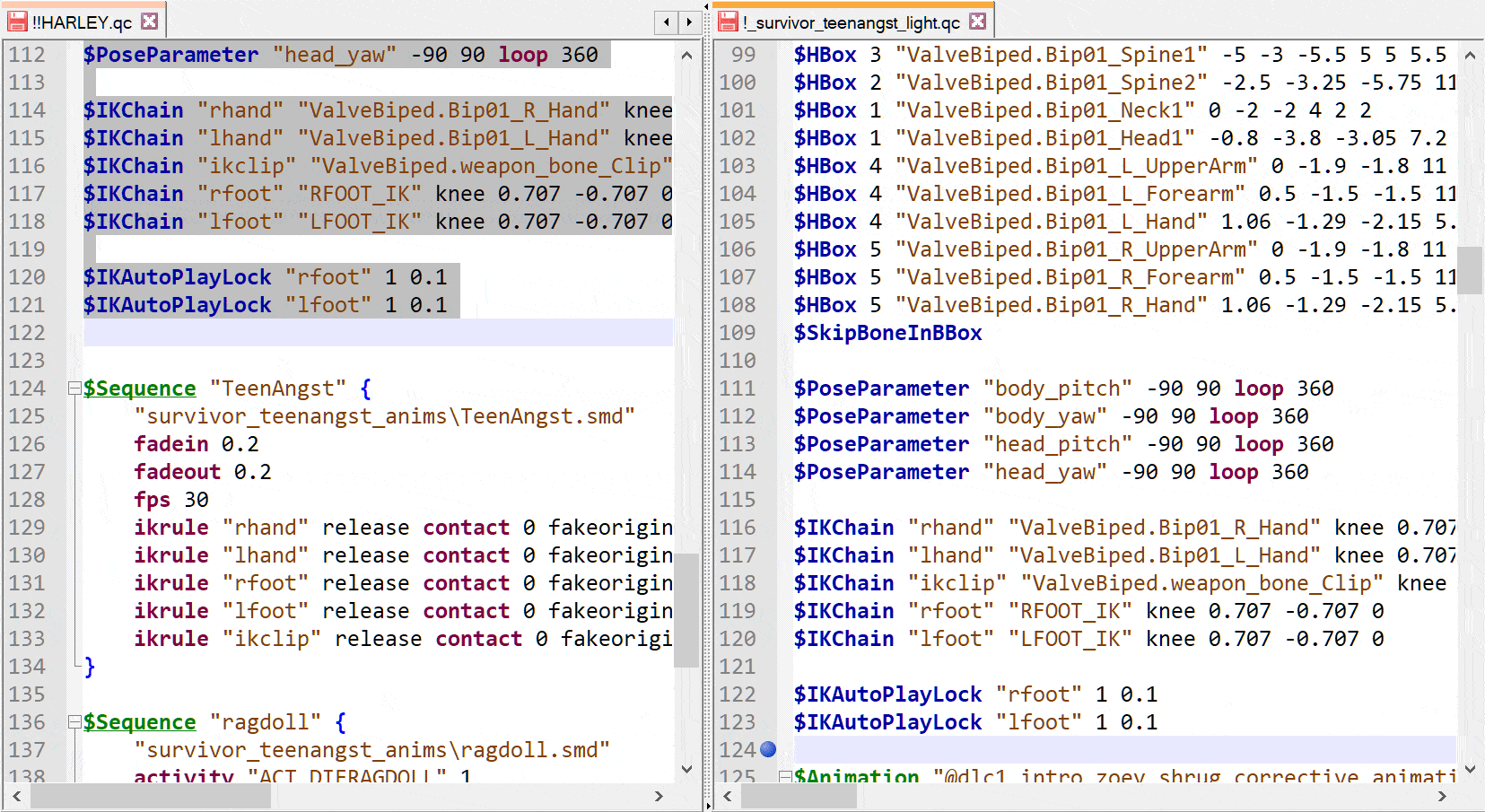Click the "ragdoll" sequence name in left pane
The width and height of the screenshot is (1485, 812).
click(266, 722)
